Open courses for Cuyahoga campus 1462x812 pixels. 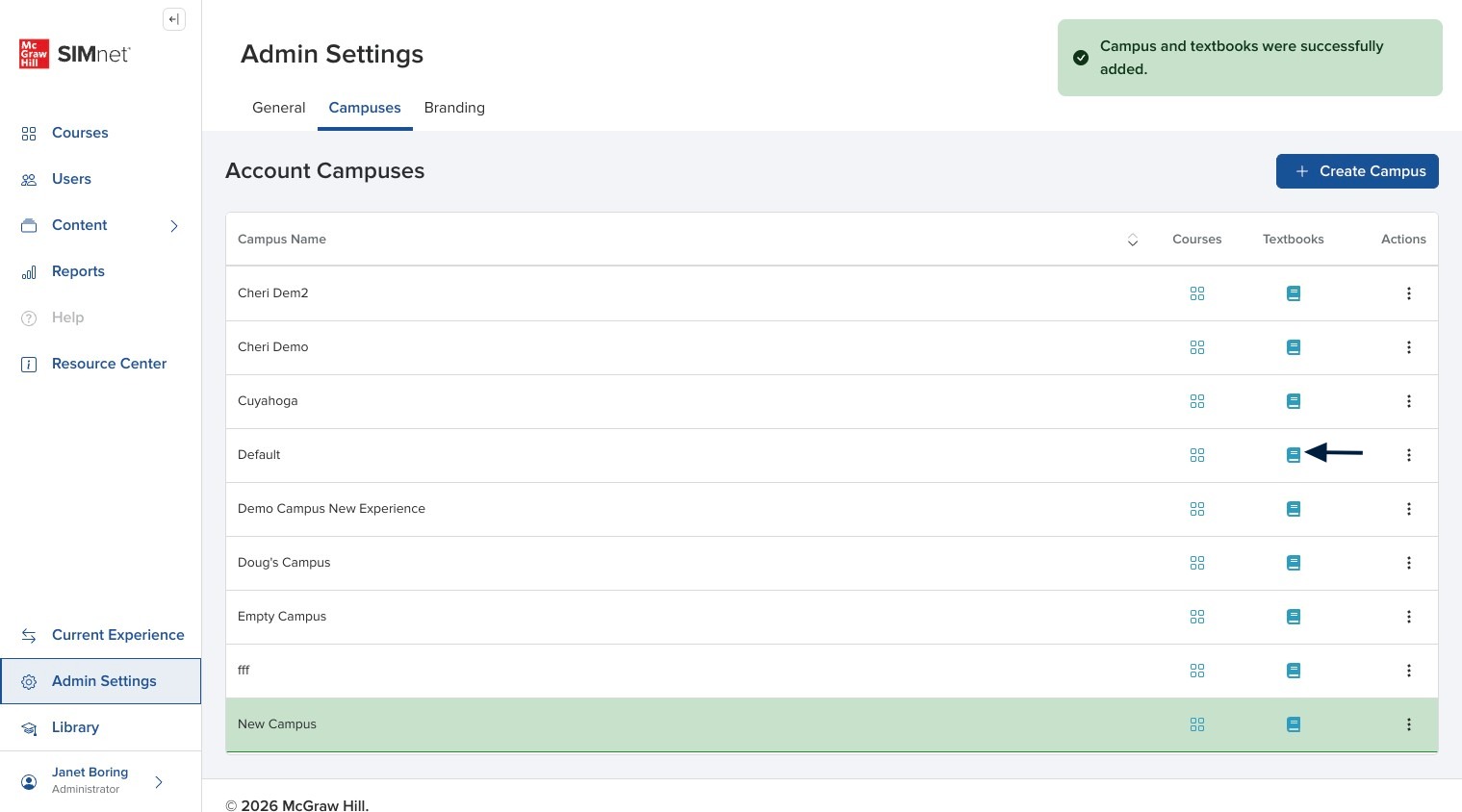click(1197, 401)
